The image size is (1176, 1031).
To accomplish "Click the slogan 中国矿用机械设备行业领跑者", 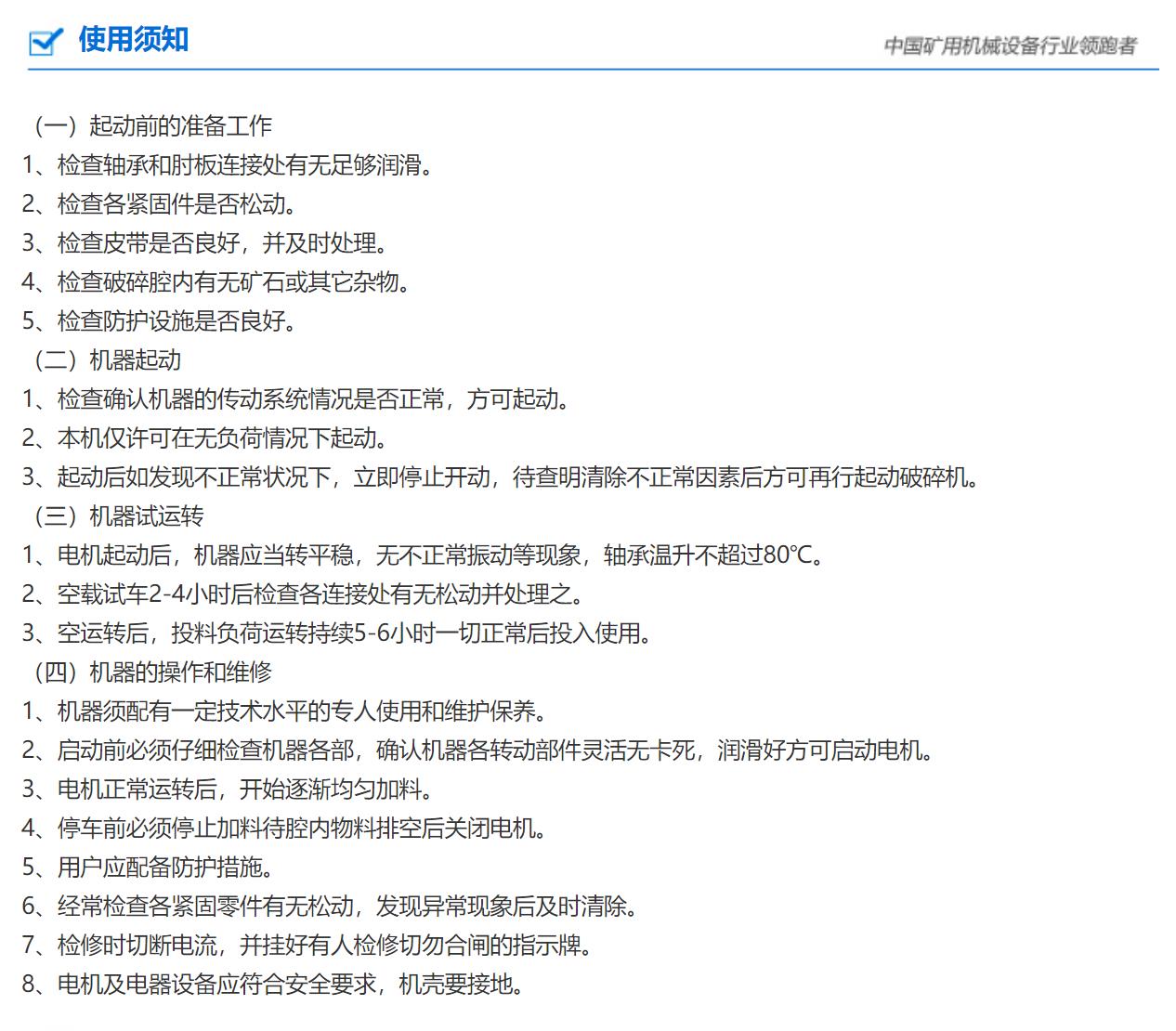I will (x=1010, y=46).
